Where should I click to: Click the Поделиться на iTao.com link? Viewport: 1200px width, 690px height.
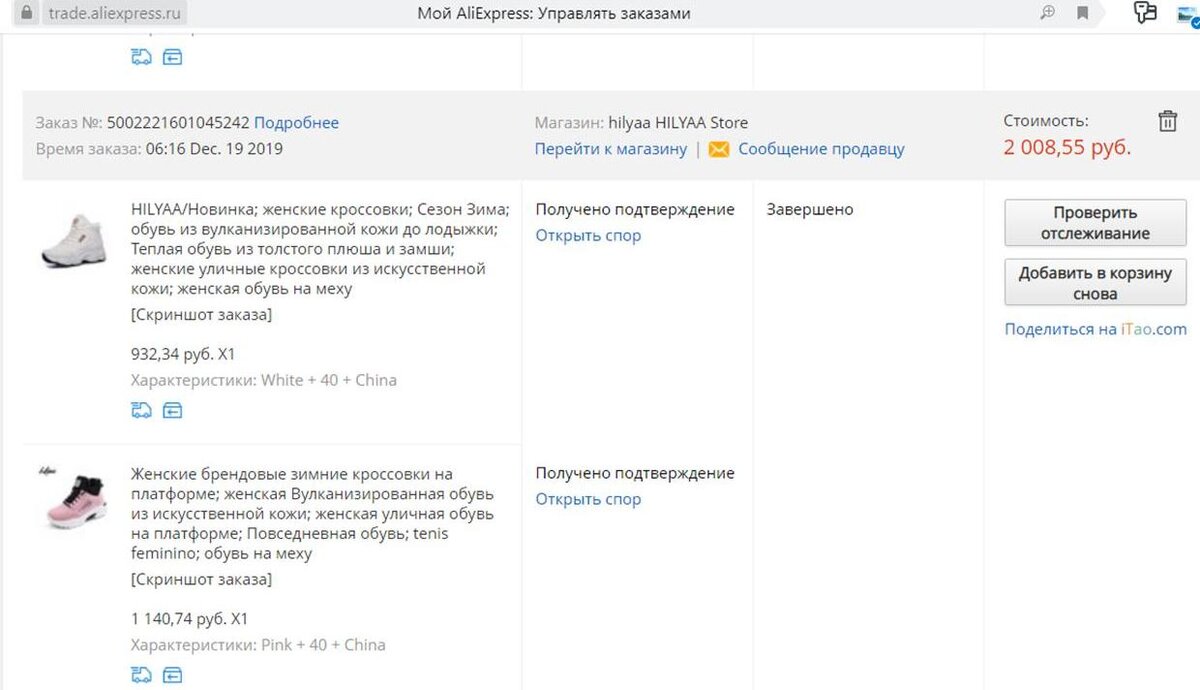1095,329
